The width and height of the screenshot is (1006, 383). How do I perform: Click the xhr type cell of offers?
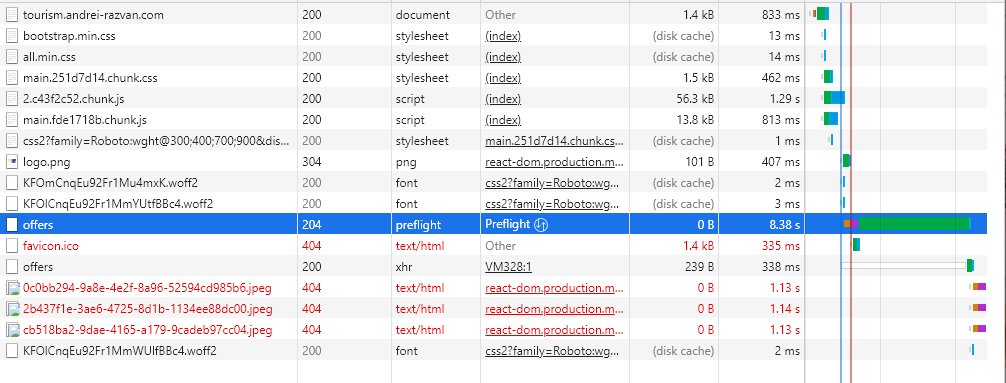404,267
